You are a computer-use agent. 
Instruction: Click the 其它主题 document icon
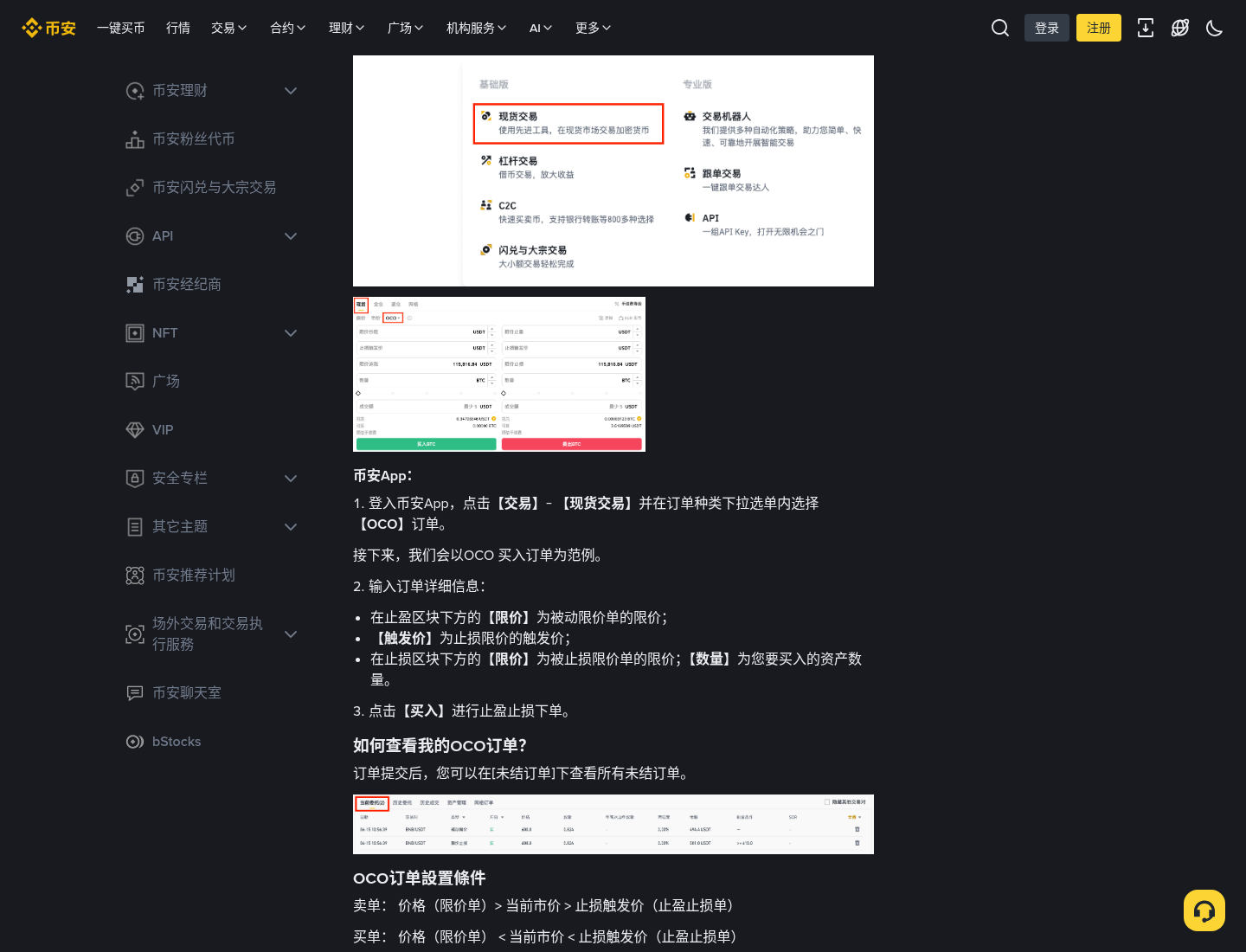pyautogui.click(x=135, y=527)
